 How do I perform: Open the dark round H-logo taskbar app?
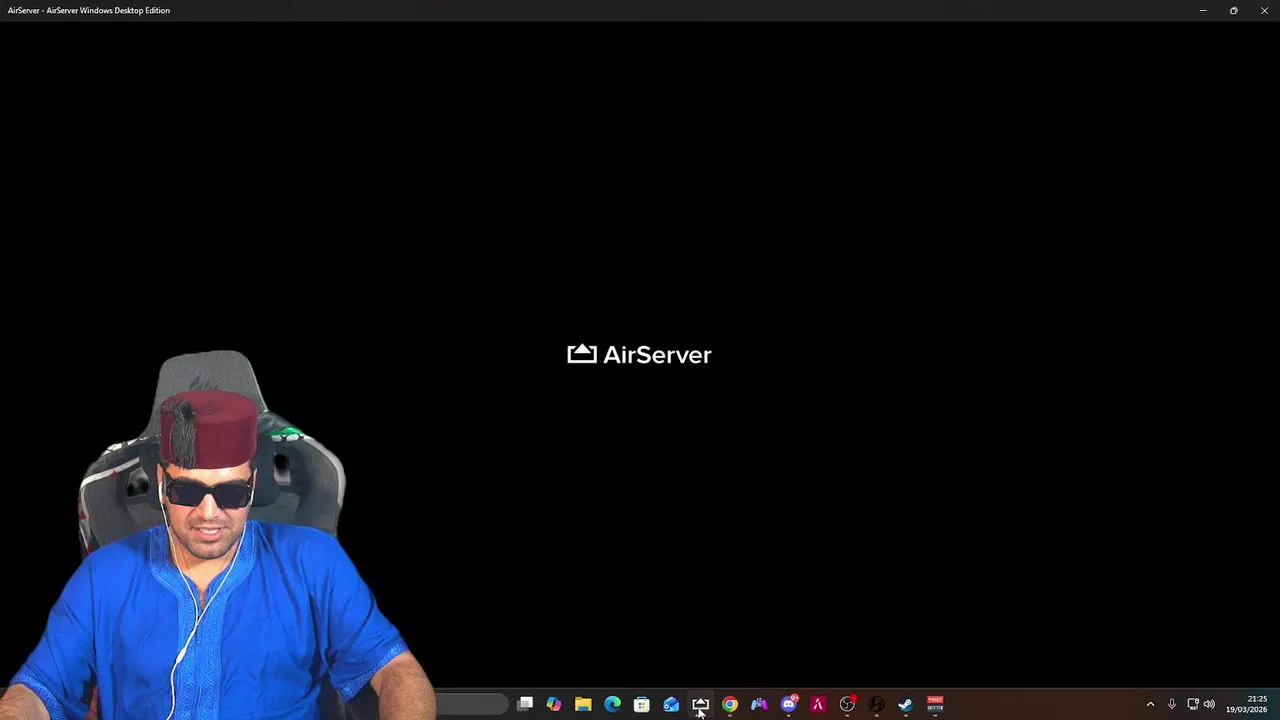click(x=876, y=704)
